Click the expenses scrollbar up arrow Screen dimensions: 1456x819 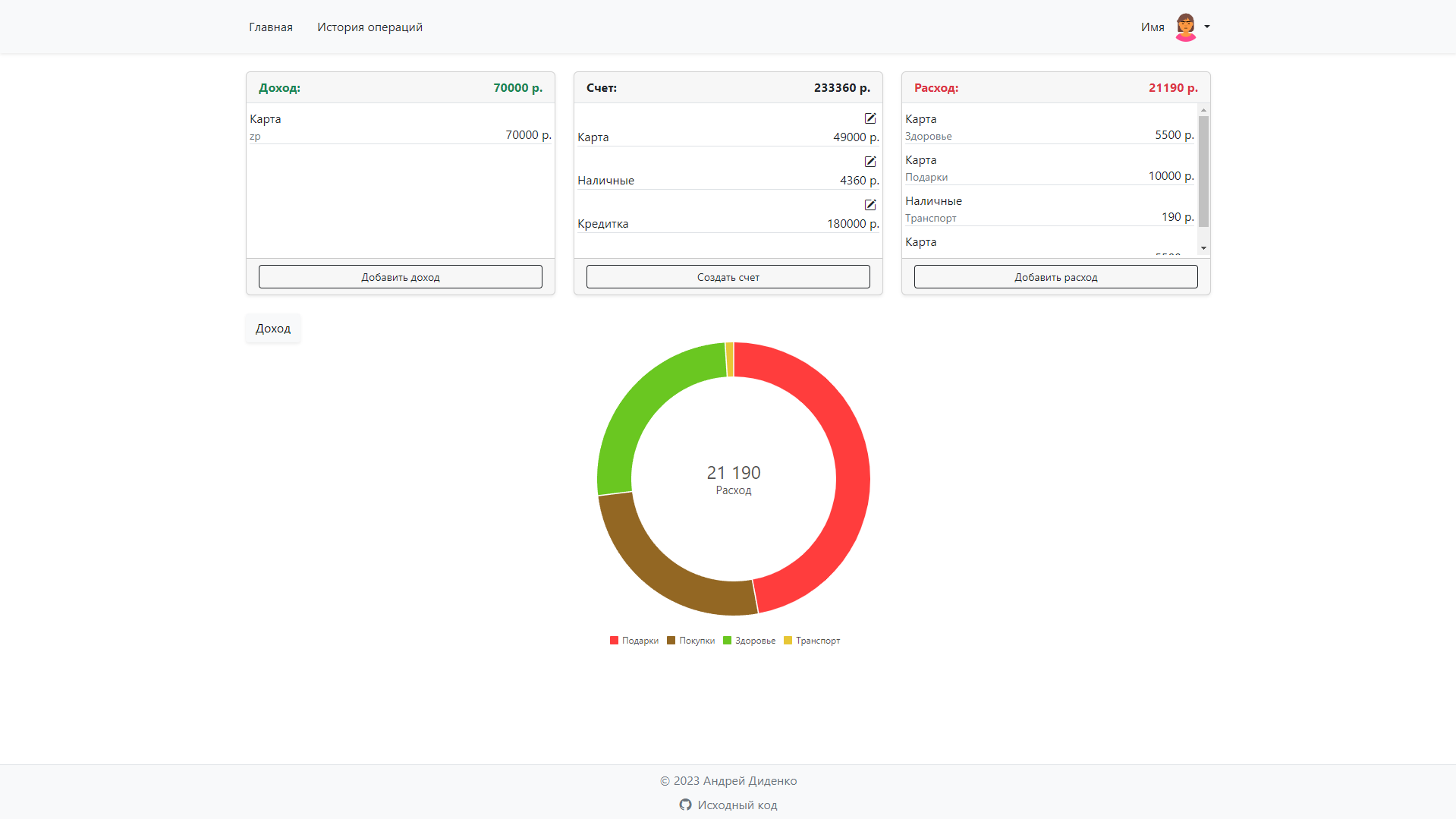coord(1203,110)
